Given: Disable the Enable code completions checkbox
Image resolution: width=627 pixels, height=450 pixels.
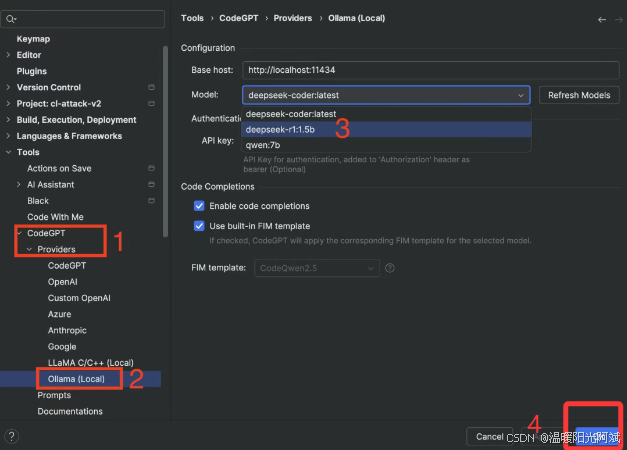Looking at the screenshot, I should (x=199, y=206).
